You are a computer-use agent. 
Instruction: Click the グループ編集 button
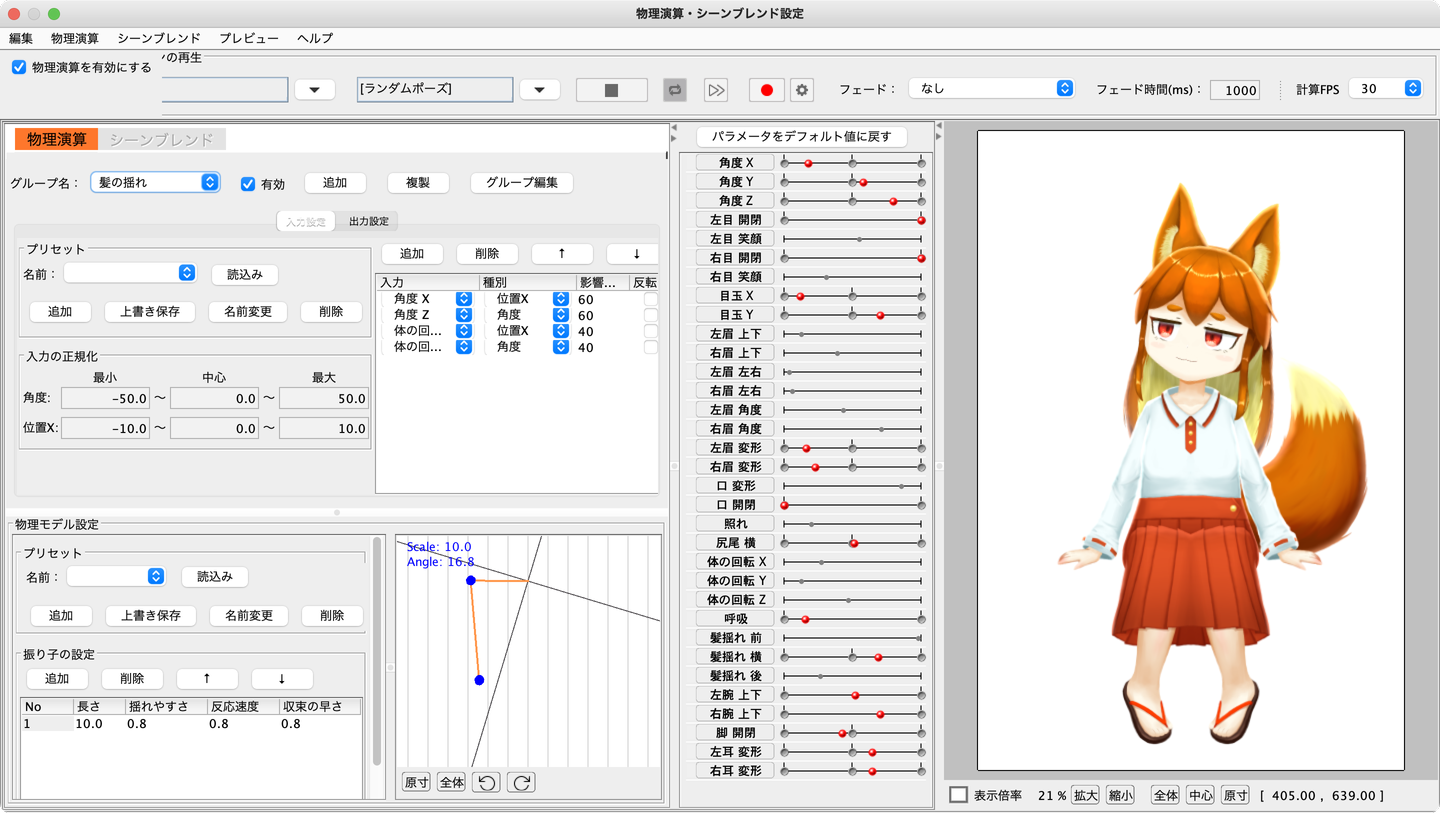coord(522,183)
